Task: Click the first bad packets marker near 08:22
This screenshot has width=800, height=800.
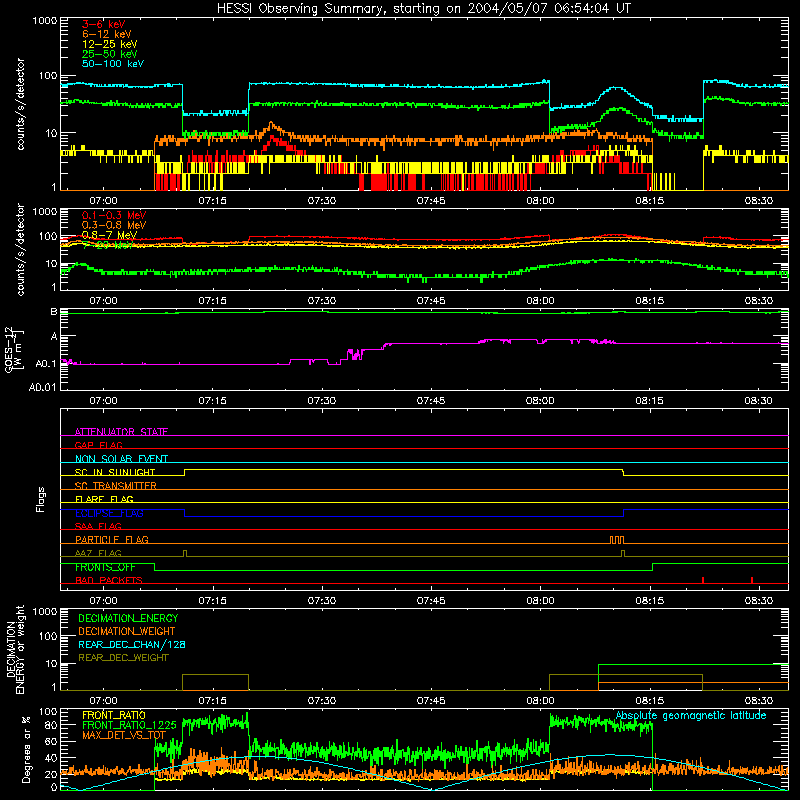Action: point(703,580)
